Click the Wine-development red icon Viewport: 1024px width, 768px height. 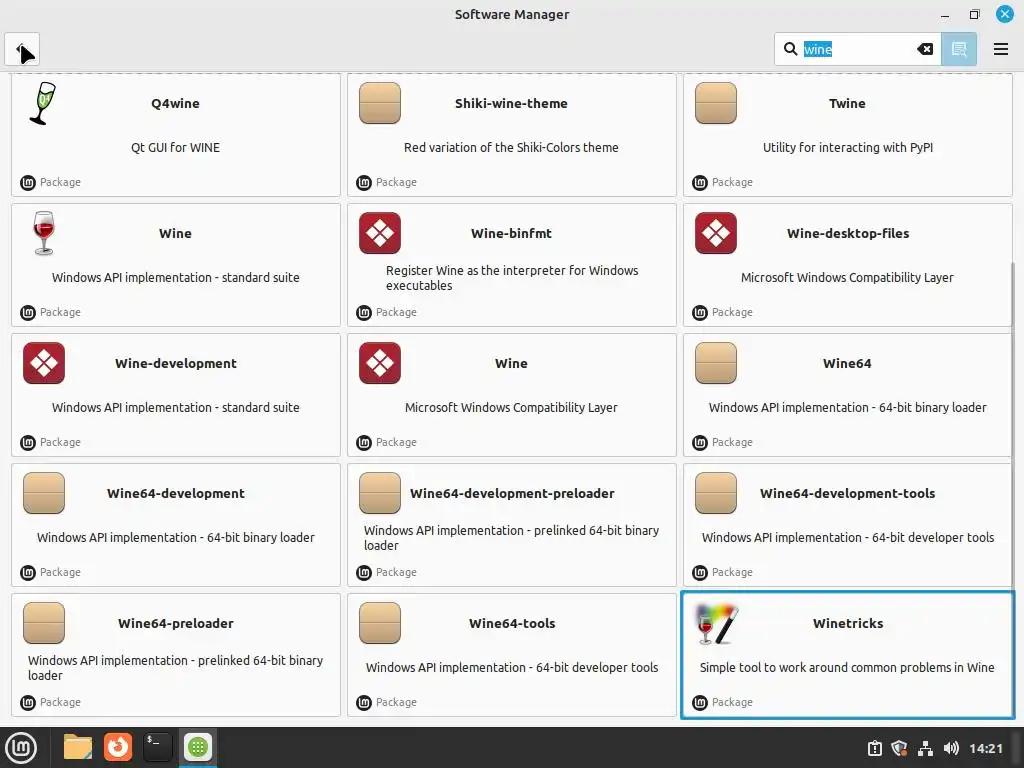coord(44,363)
